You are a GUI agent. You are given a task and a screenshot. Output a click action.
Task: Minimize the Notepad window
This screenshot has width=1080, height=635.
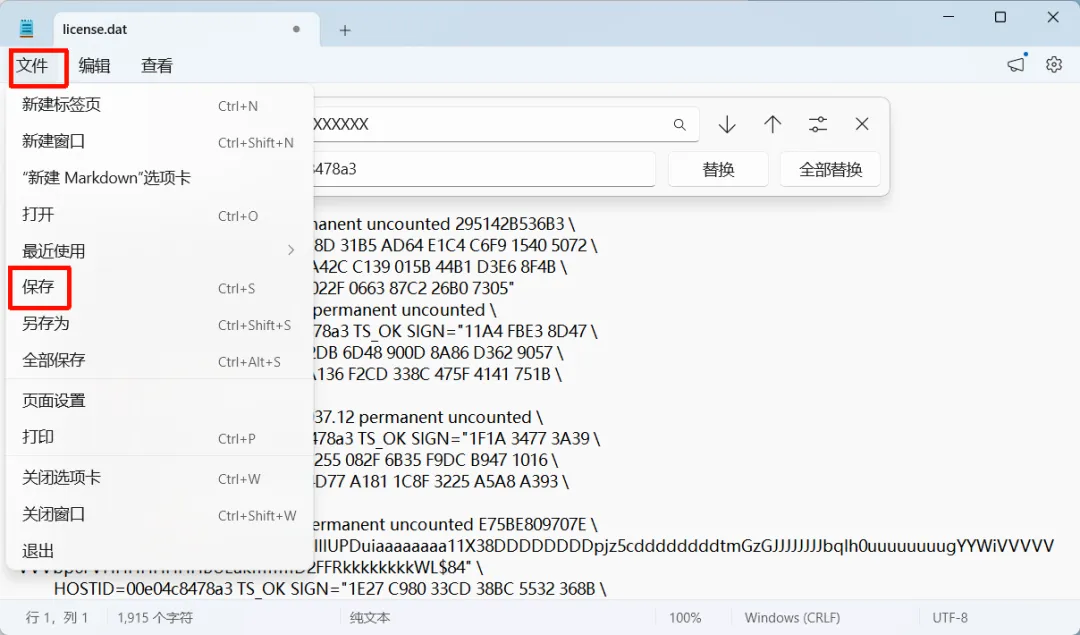click(x=948, y=17)
